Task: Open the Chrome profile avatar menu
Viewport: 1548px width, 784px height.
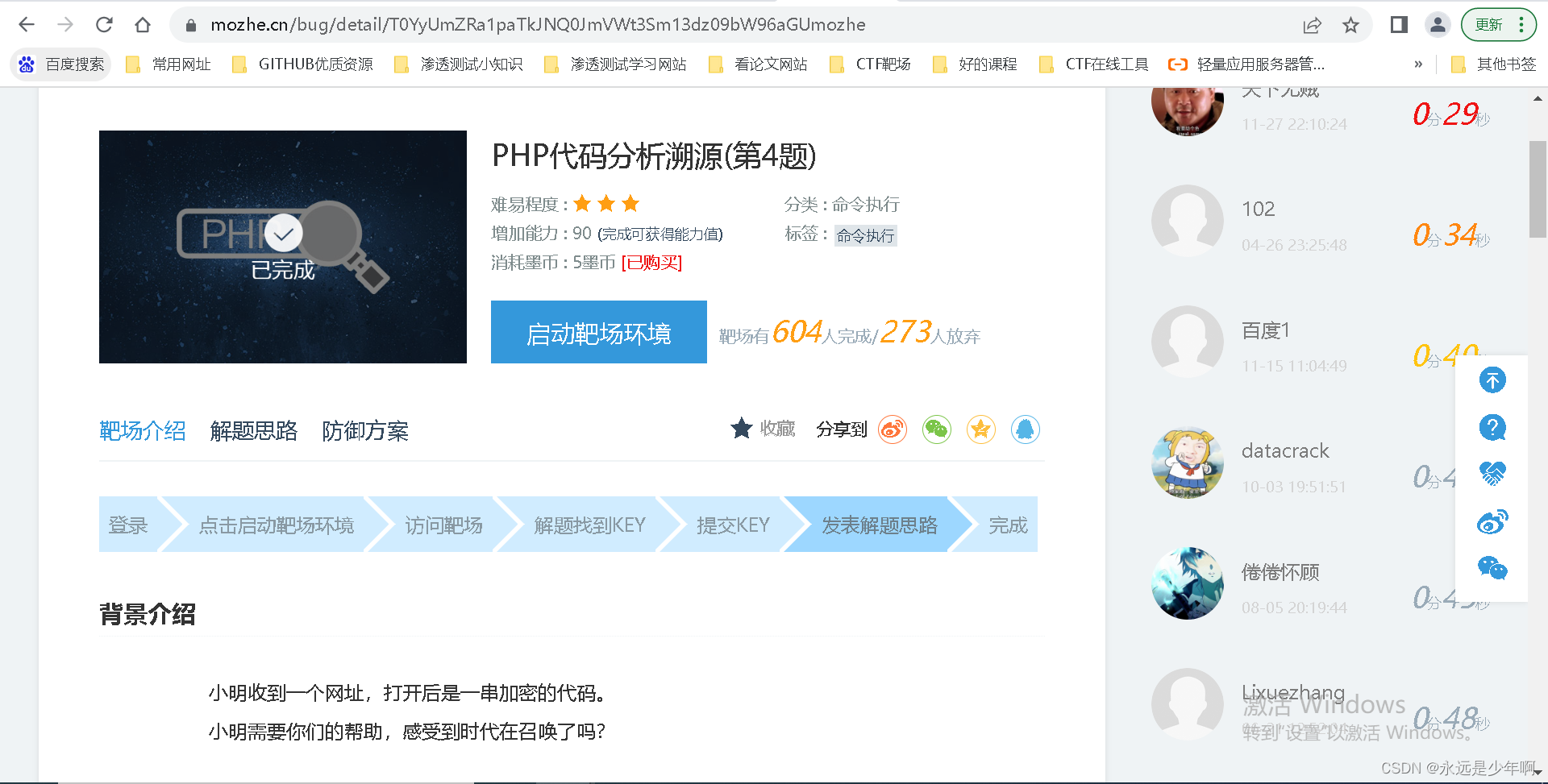Action: (x=1438, y=25)
